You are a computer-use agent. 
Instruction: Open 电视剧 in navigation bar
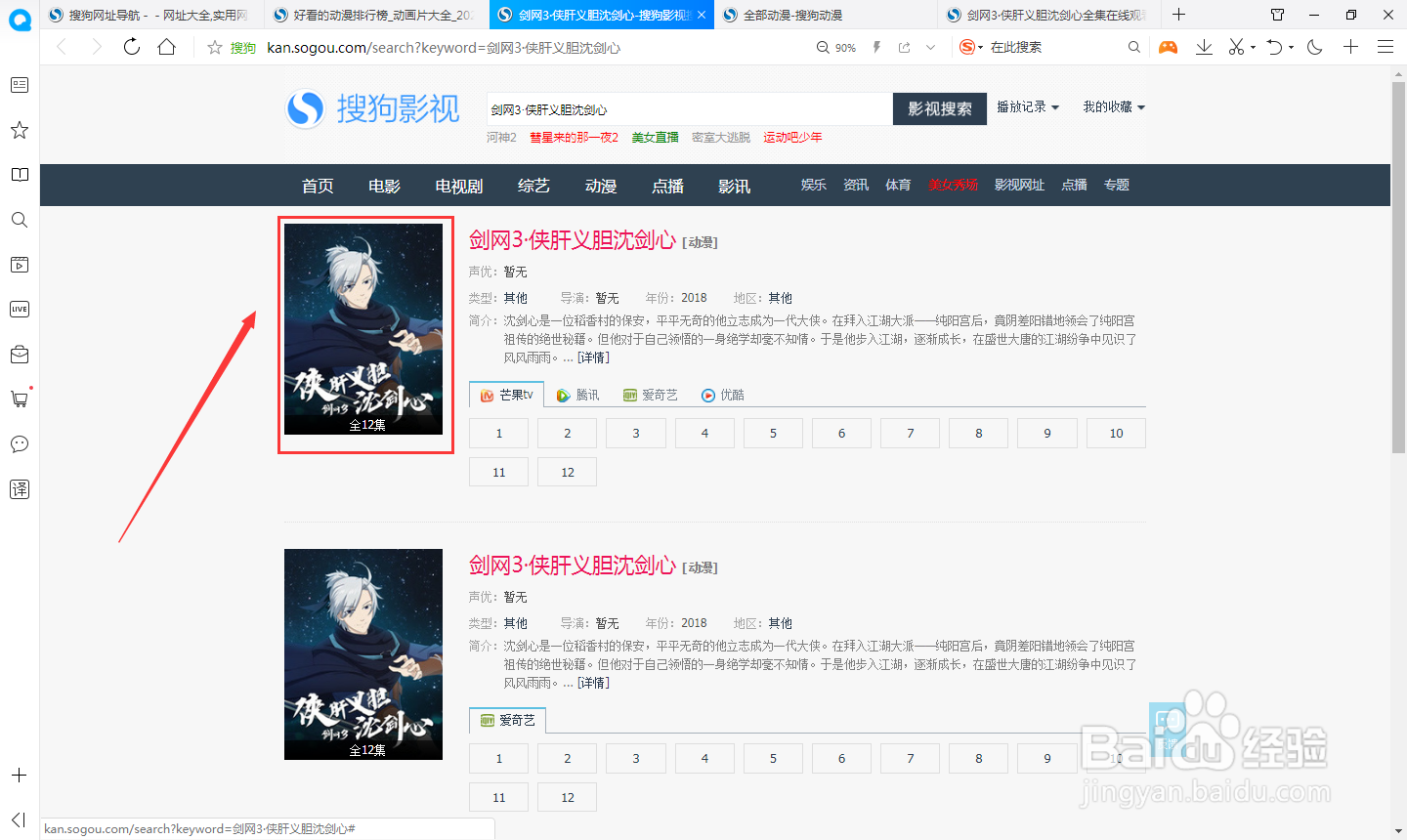(459, 186)
